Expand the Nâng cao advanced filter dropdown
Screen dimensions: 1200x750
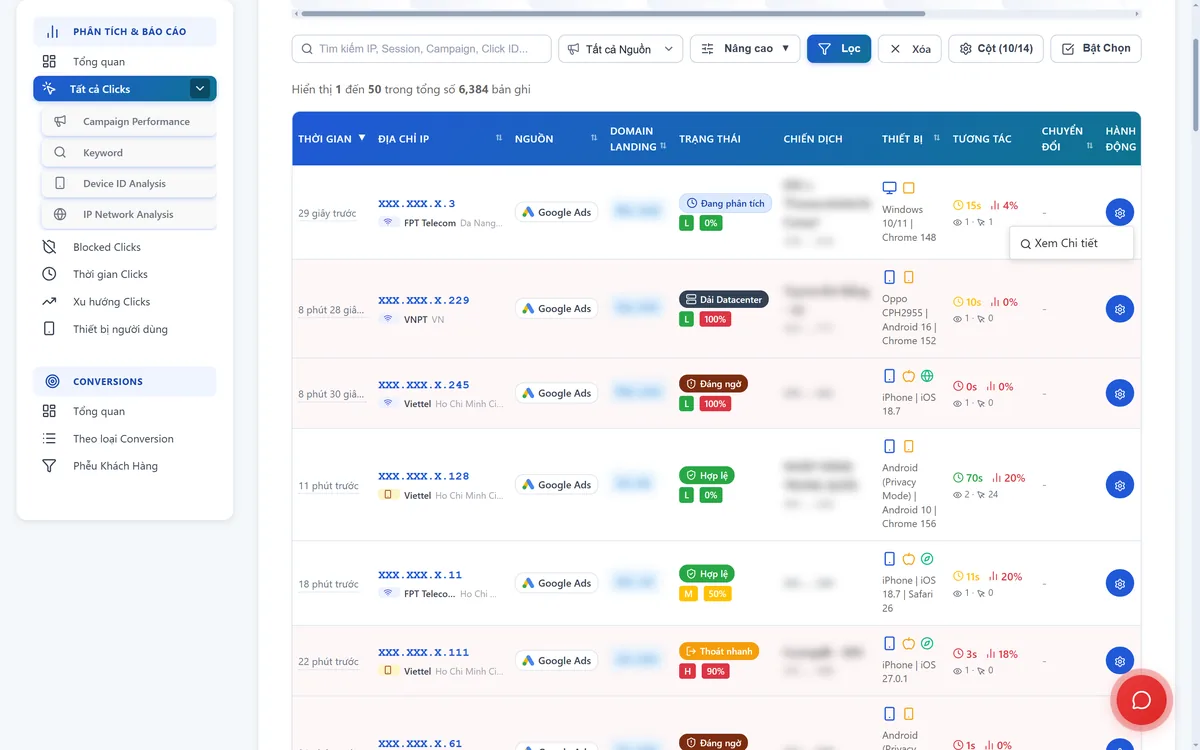[x=745, y=49]
